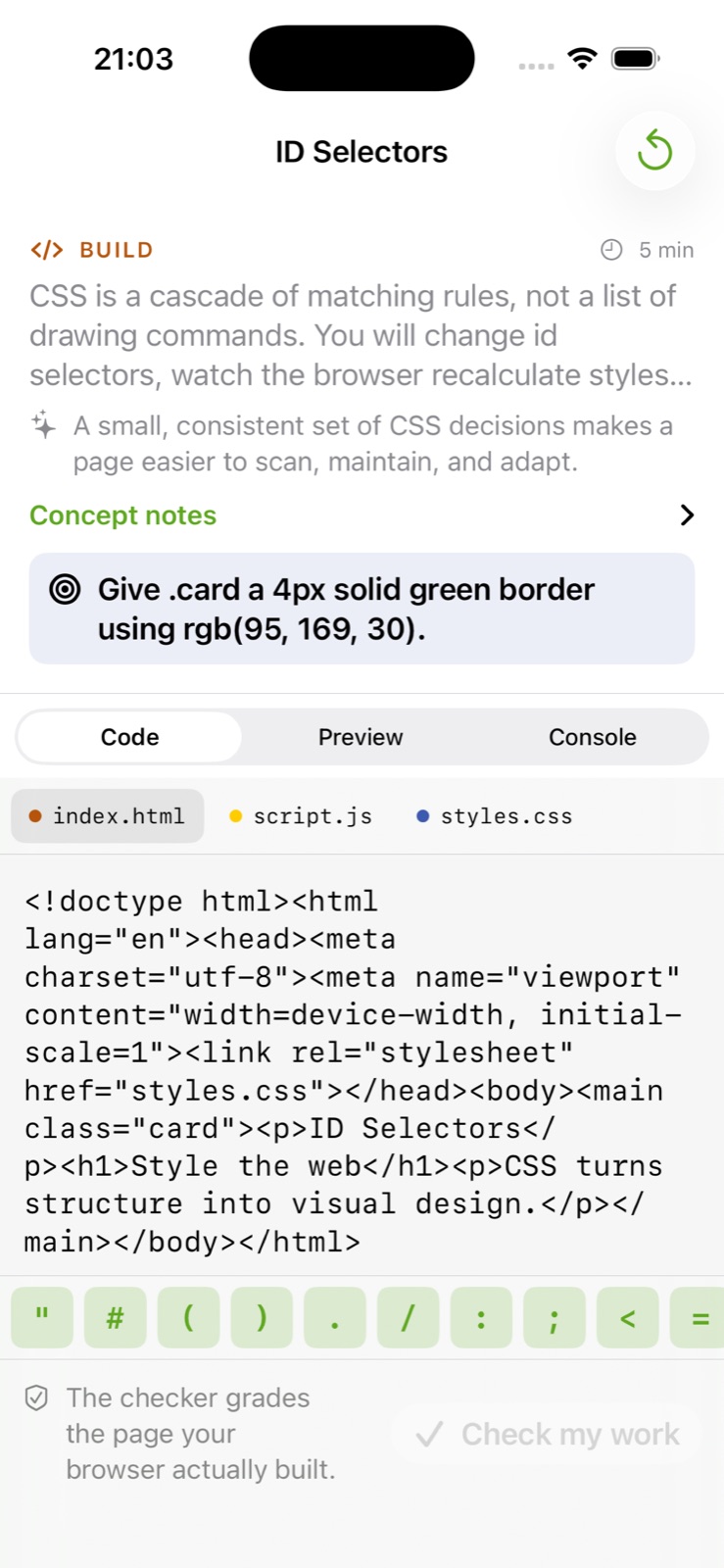Image resolution: width=724 pixels, height=1568 pixels.
Task: Select the index.html file tab
Action: (x=108, y=816)
